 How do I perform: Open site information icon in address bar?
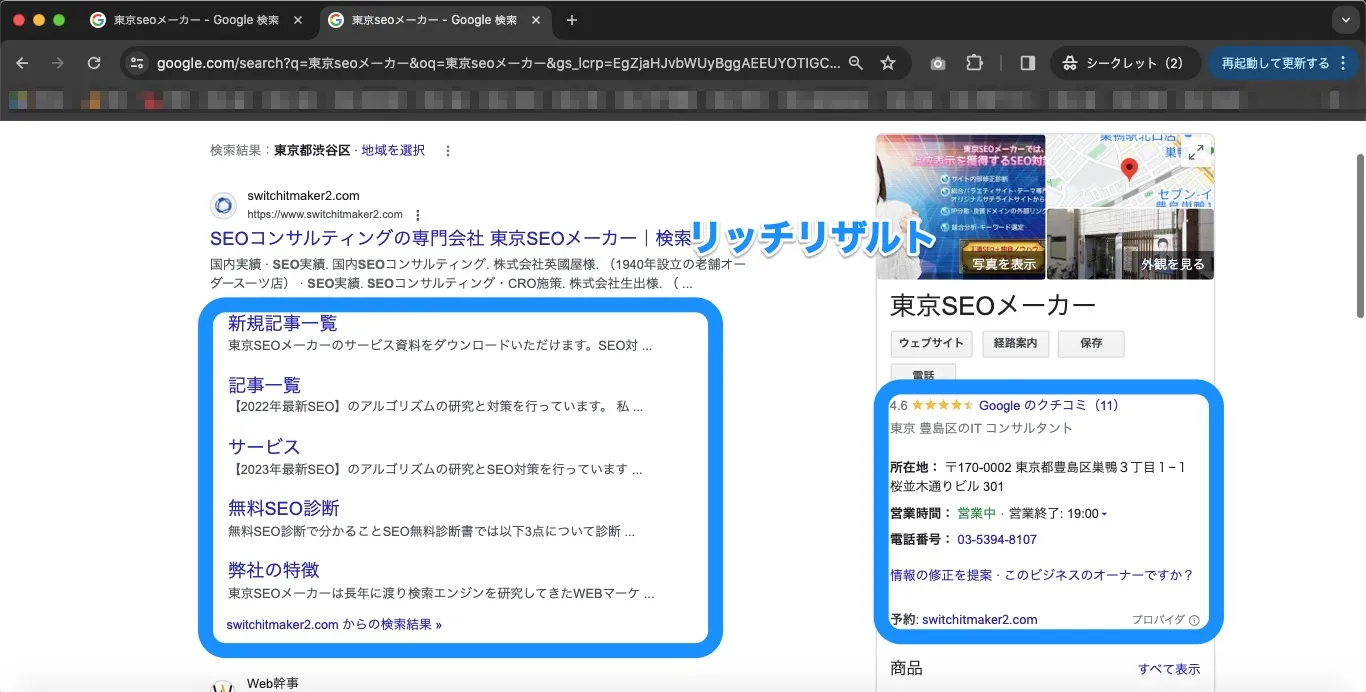click(137, 63)
